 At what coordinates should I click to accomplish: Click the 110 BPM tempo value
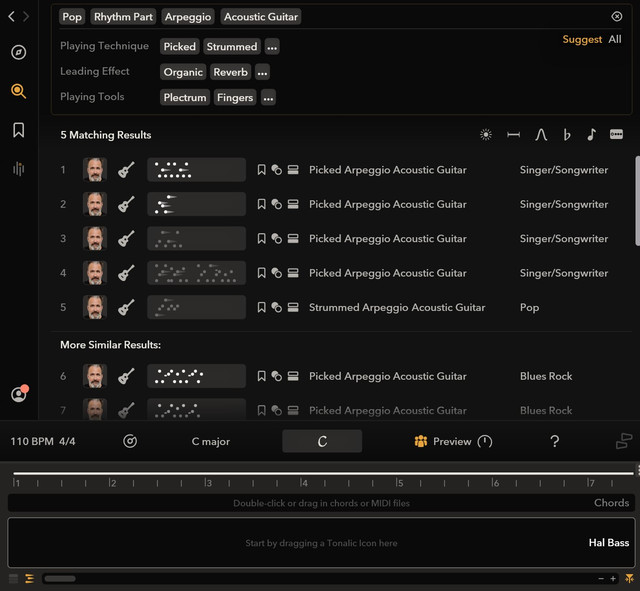pyautogui.click(x=32, y=441)
